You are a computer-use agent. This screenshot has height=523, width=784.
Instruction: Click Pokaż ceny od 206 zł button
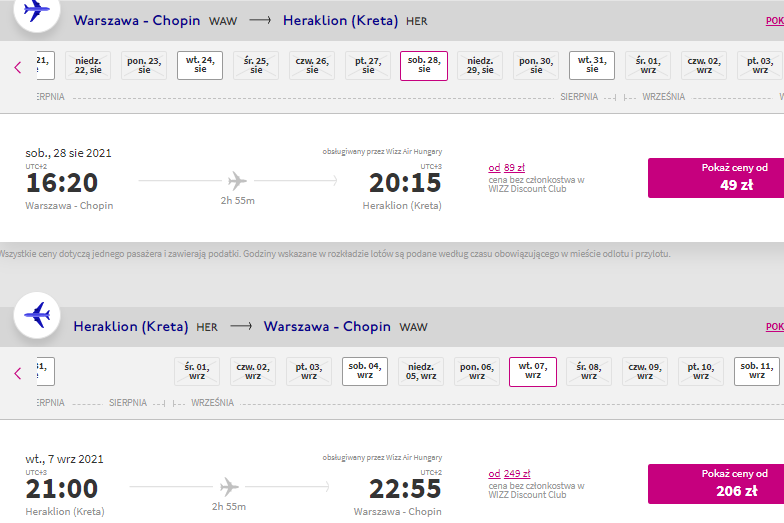716,484
